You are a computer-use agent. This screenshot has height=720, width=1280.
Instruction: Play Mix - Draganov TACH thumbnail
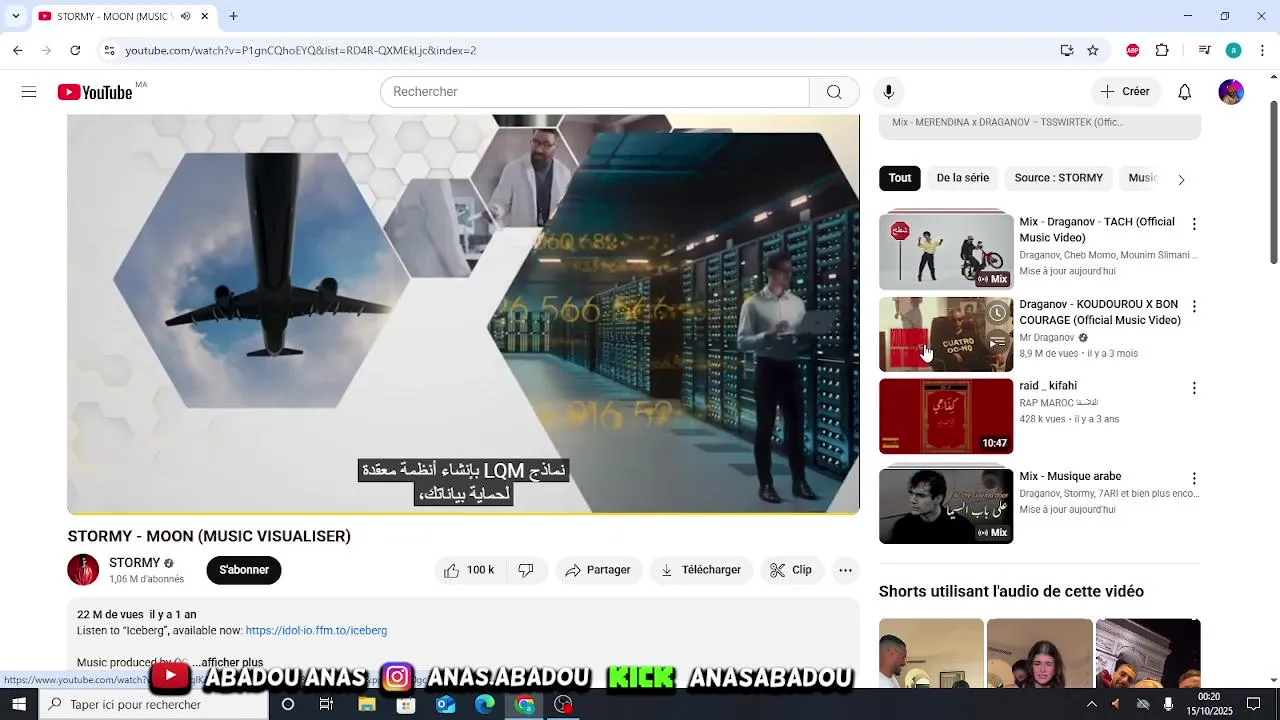[946, 250]
